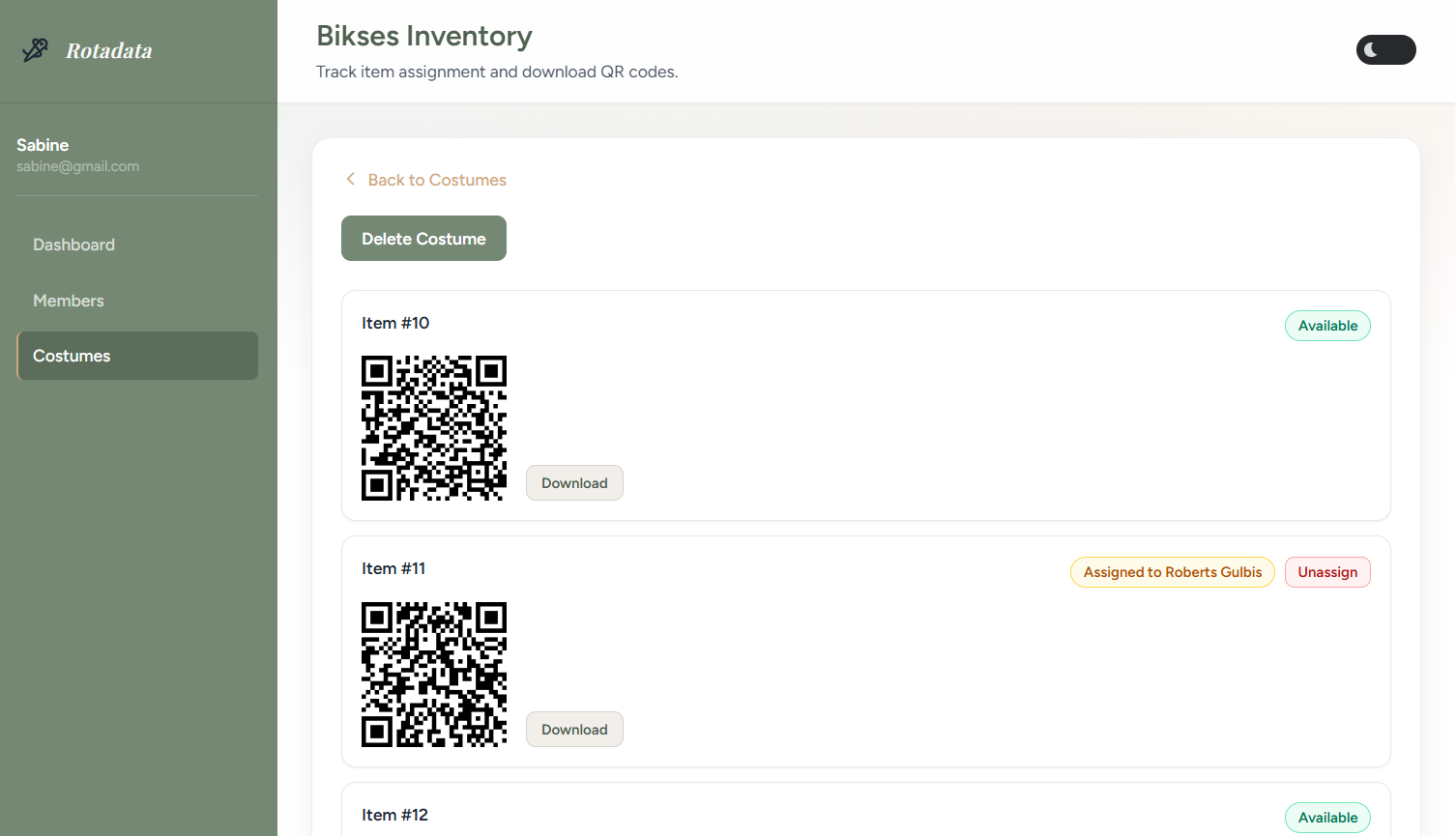Download QR code for Item #11
Image resolution: width=1456 pixels, height=836 pixels.
[x=574, y=730]
